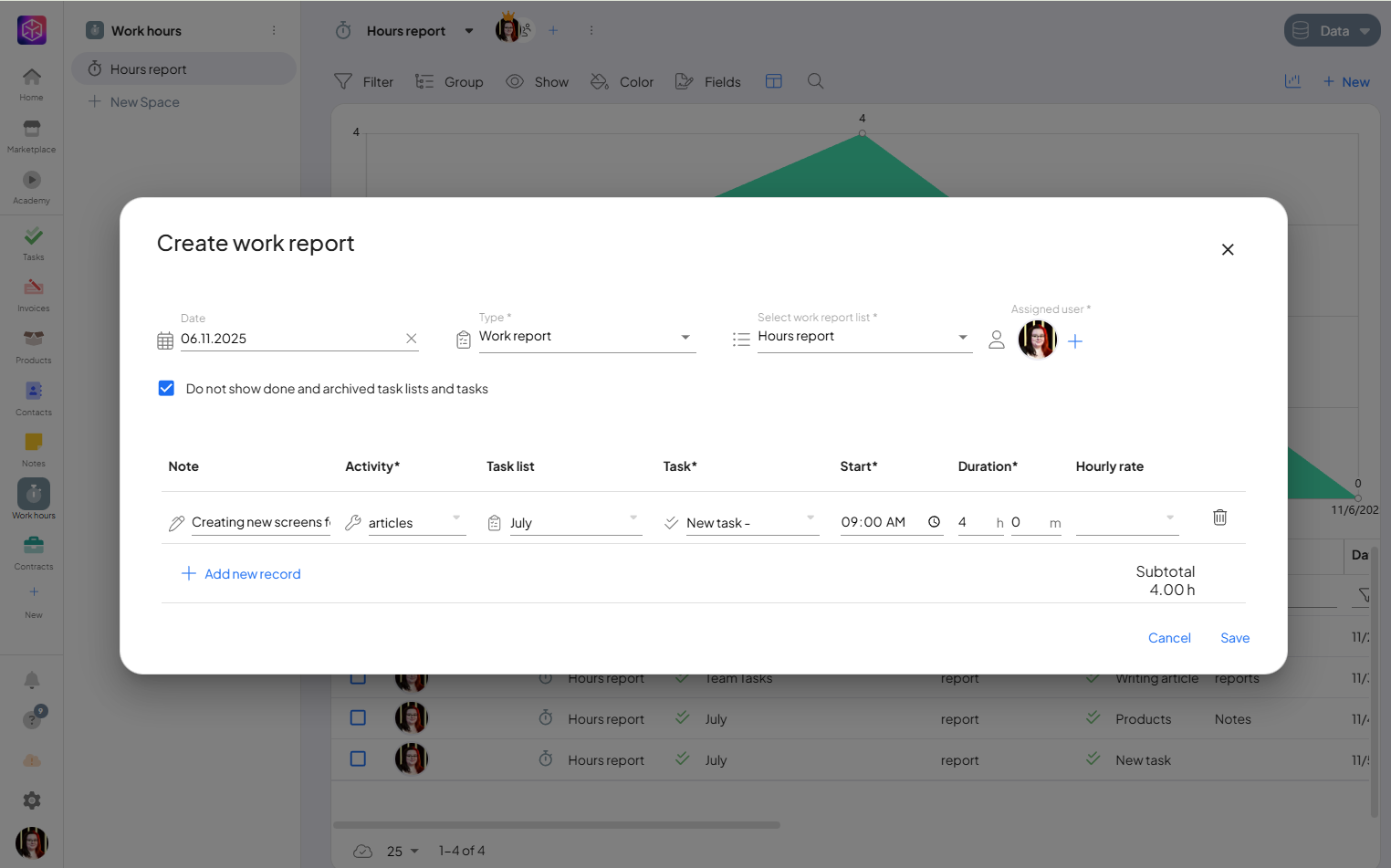Expand the Type 'Work report' dropdown
The image size is (1391, 868).
(x=685, y=338)
